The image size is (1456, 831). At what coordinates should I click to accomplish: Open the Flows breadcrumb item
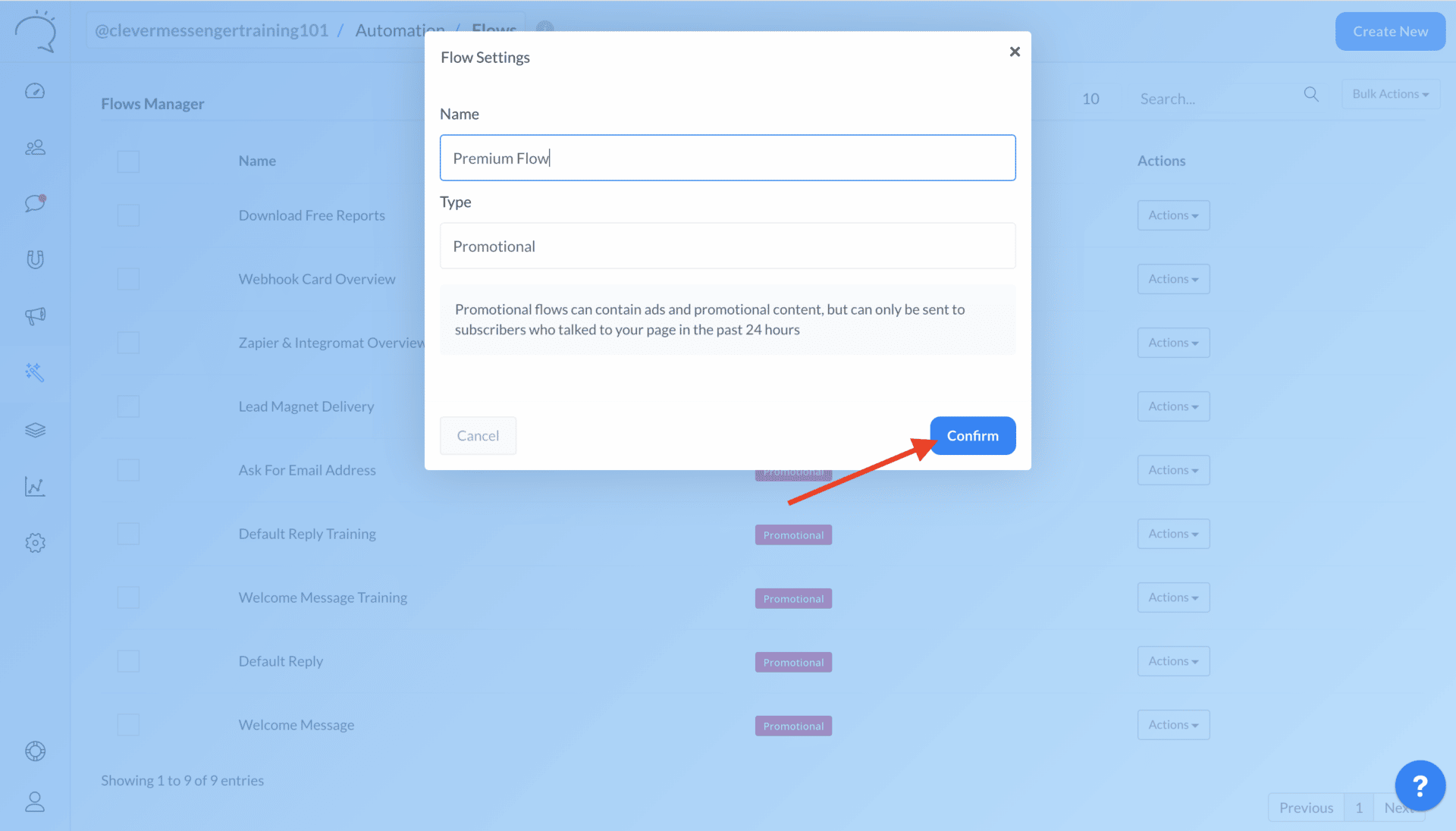tap(494, 30)
